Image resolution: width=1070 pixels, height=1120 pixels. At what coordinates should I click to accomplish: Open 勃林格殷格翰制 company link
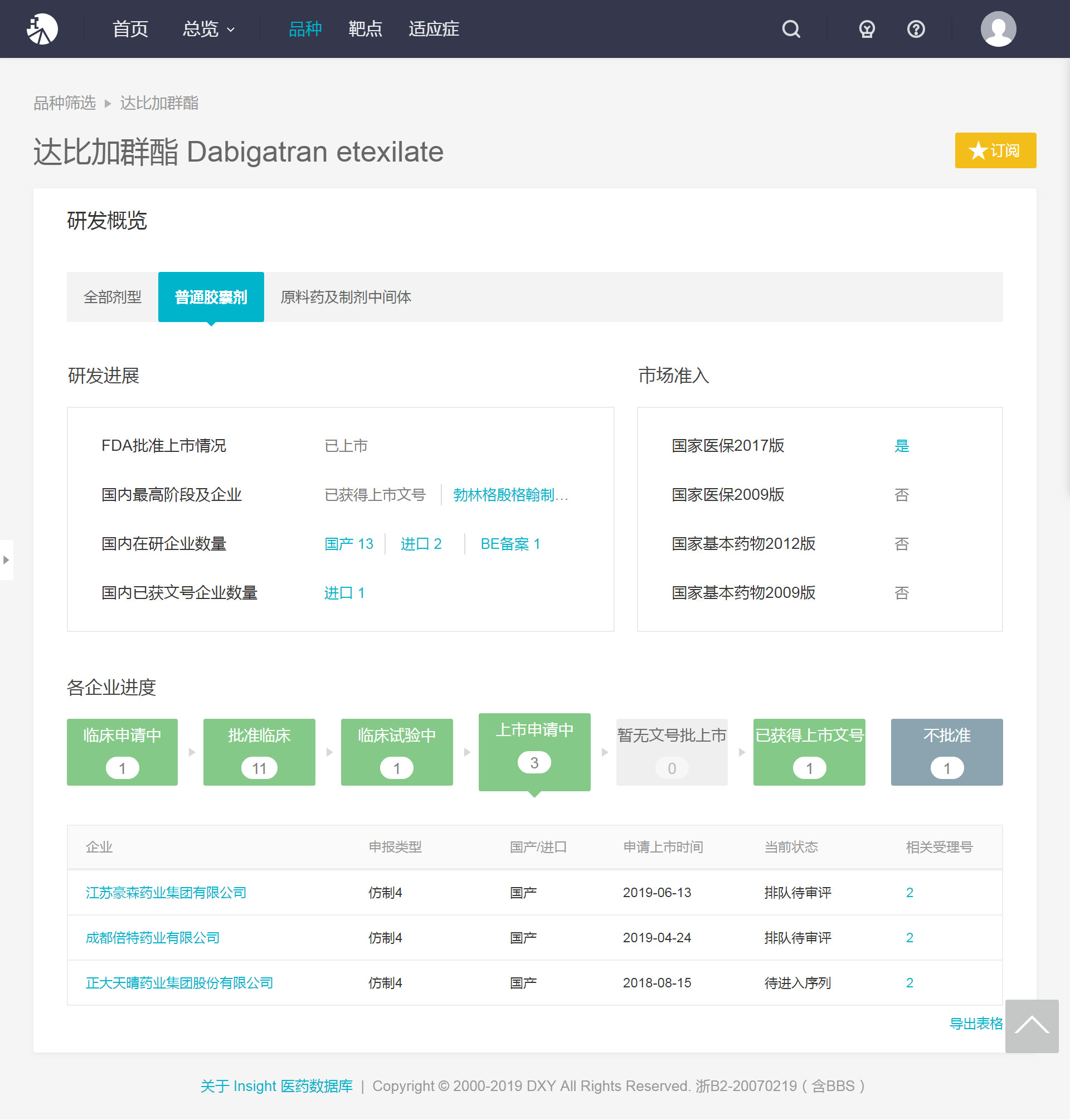(x=510, y=495)
